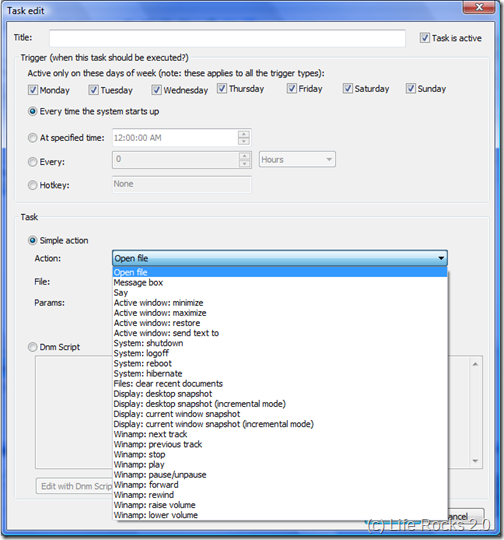The height and width of the screenshot is (540, 504).
Task: Choose the Hotkey trigger radio button
Action: pyautogui.click(x=32, y=185)
